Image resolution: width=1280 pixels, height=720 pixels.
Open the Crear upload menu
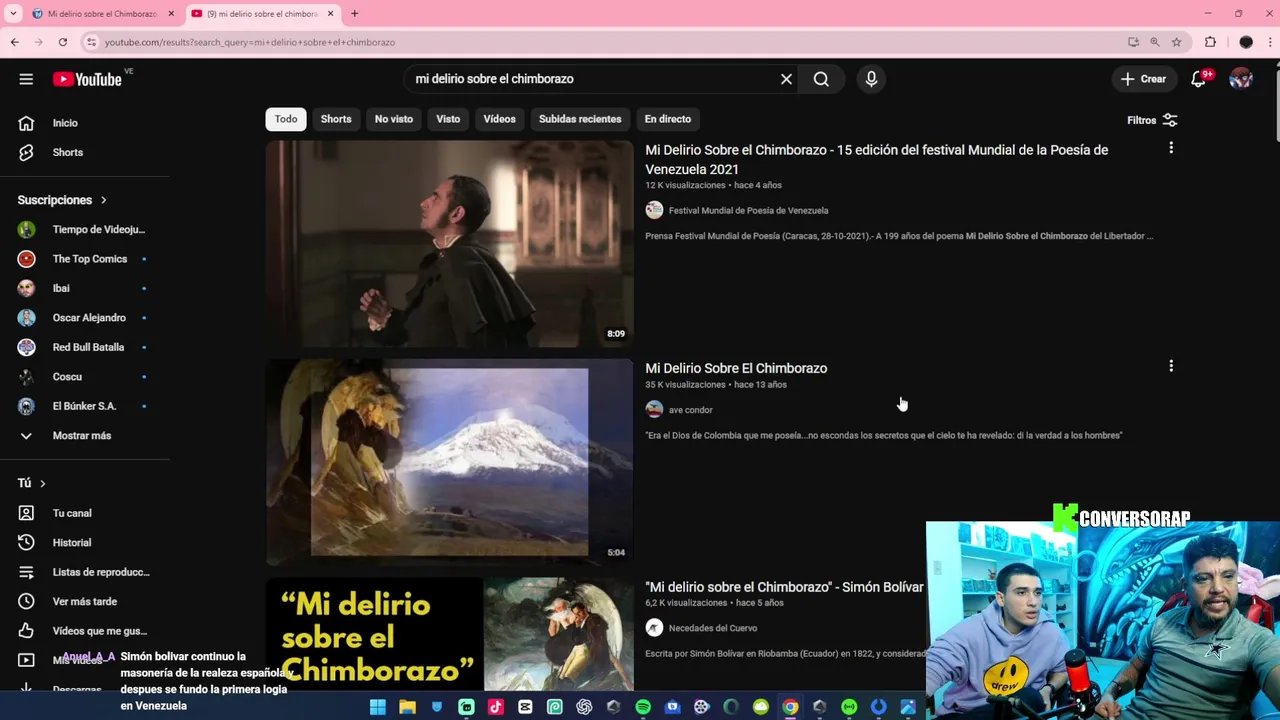(1143, 79)
